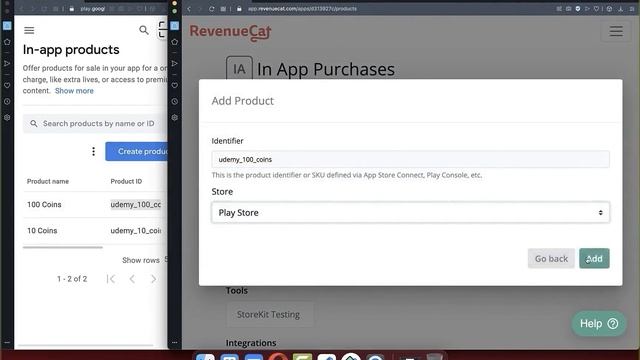Click the pentagon icon in RevenueCat window sidebar

[x=174, y=42]
